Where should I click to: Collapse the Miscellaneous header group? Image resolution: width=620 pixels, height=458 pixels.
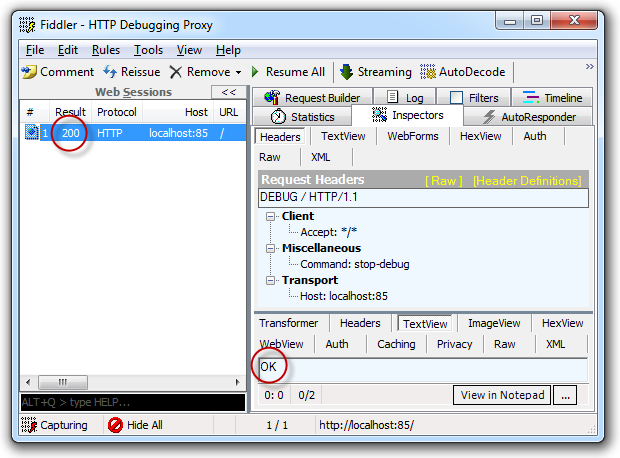click(270, 248)
